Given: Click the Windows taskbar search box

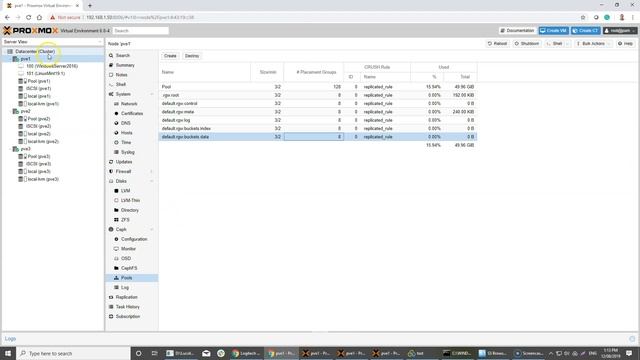Looking at the screenshot, I should point(73,353).
